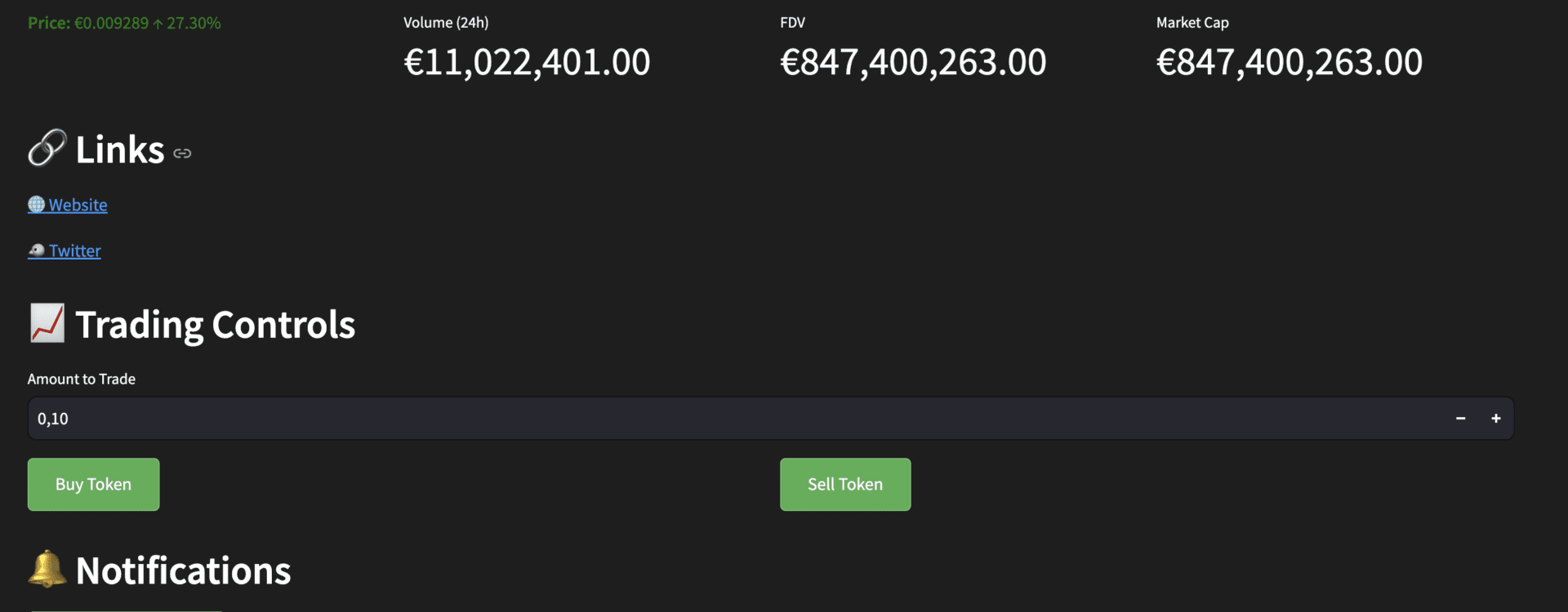Click the globe icon next to Website
1568x612 pixels.
click(36, 205)
